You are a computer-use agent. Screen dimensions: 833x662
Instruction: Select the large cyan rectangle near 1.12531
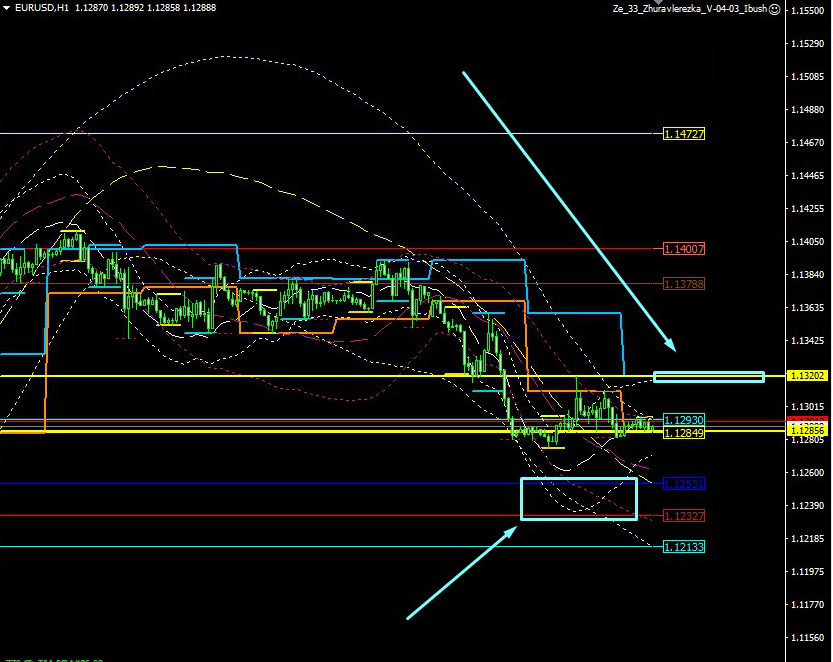pyautogui.click(x=578, y=498)
